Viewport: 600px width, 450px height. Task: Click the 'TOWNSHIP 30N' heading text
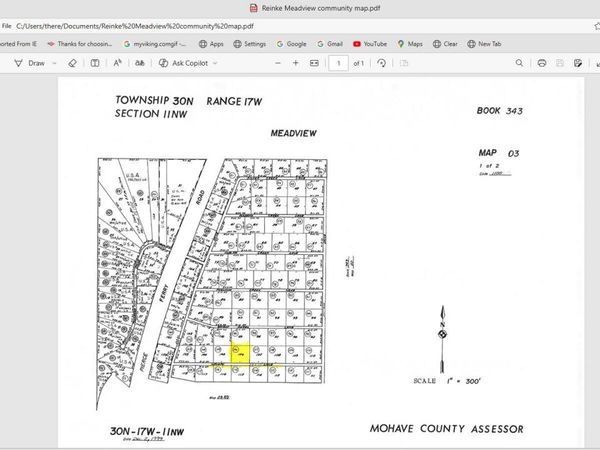(154, 101)
